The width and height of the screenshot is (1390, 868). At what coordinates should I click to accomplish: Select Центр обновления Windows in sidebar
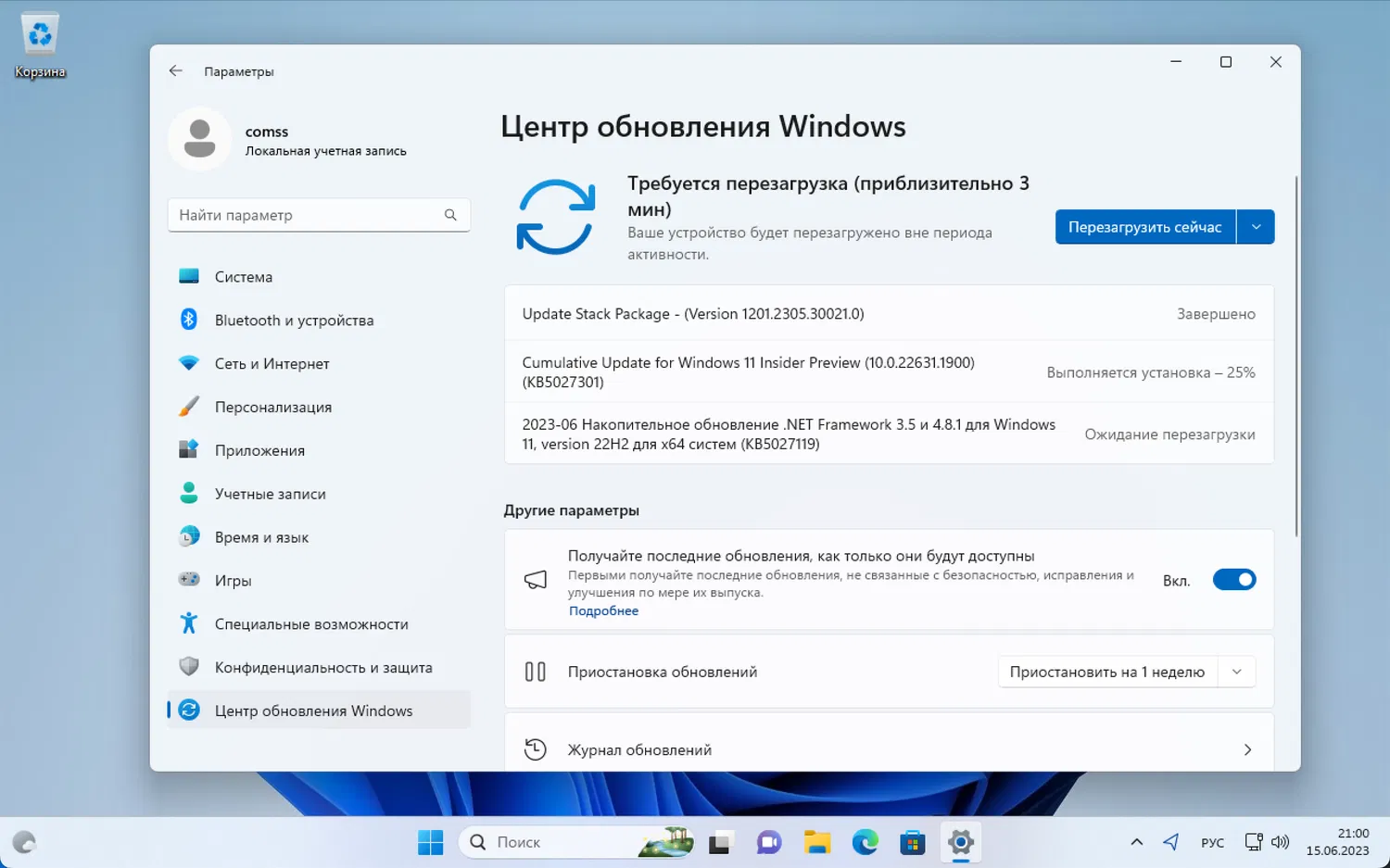pos(319,711)
